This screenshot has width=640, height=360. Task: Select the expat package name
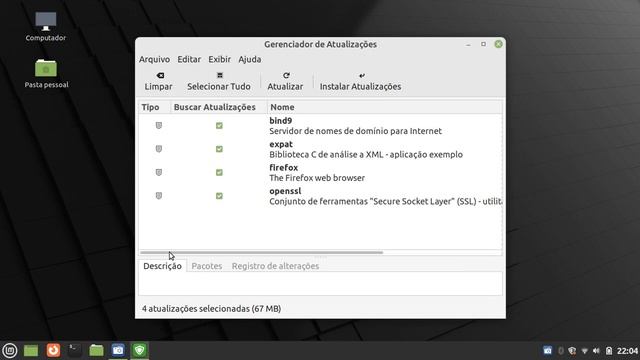point(281,144)
